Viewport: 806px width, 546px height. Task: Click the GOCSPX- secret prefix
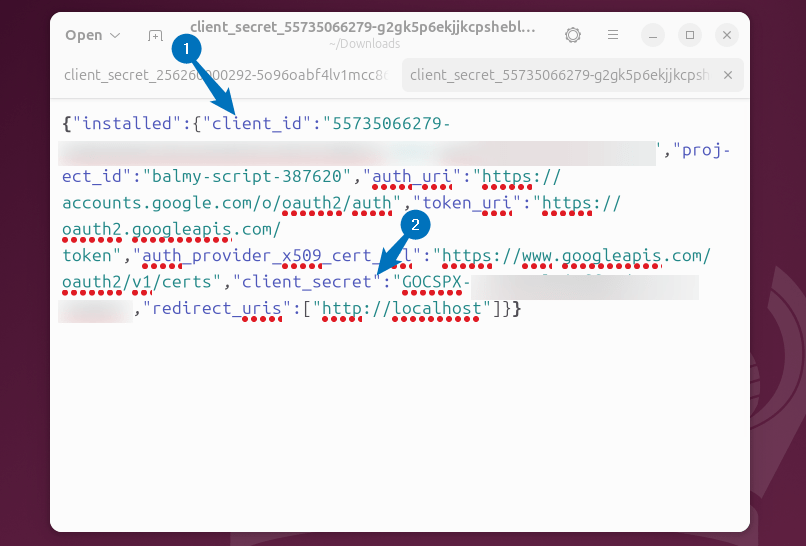[x=436, y=282]
